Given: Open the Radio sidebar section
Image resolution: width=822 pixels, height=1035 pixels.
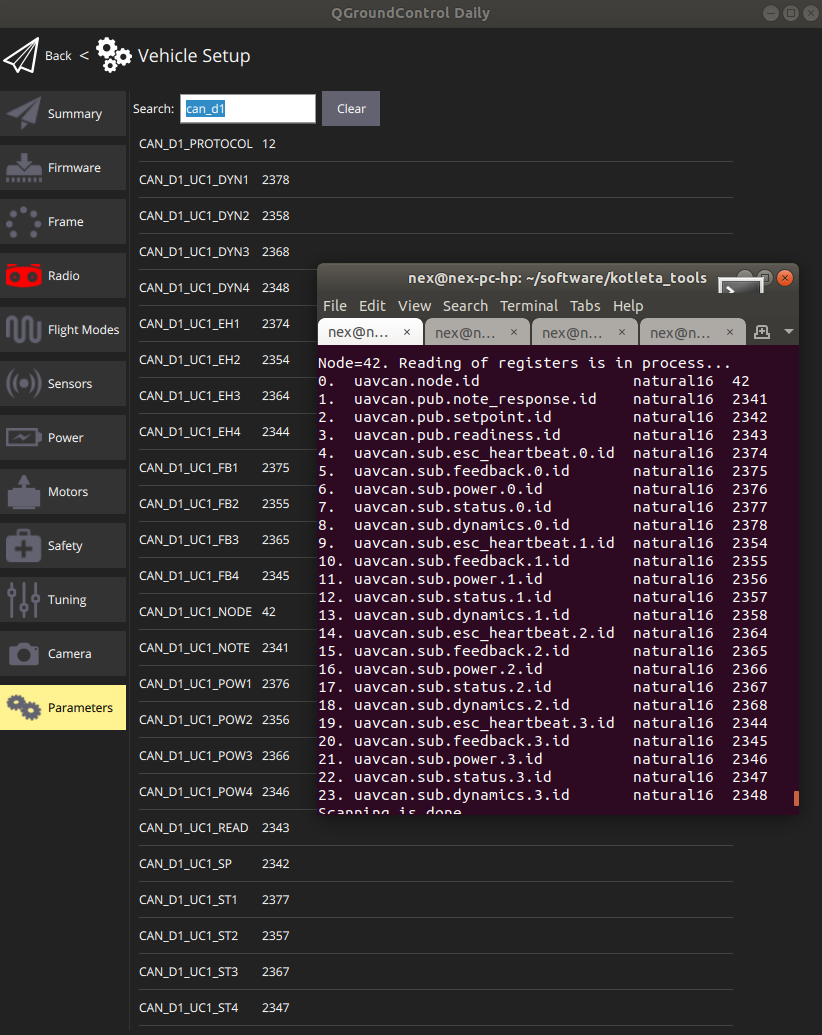Looking at the screenshot, I should pos(63,275).
